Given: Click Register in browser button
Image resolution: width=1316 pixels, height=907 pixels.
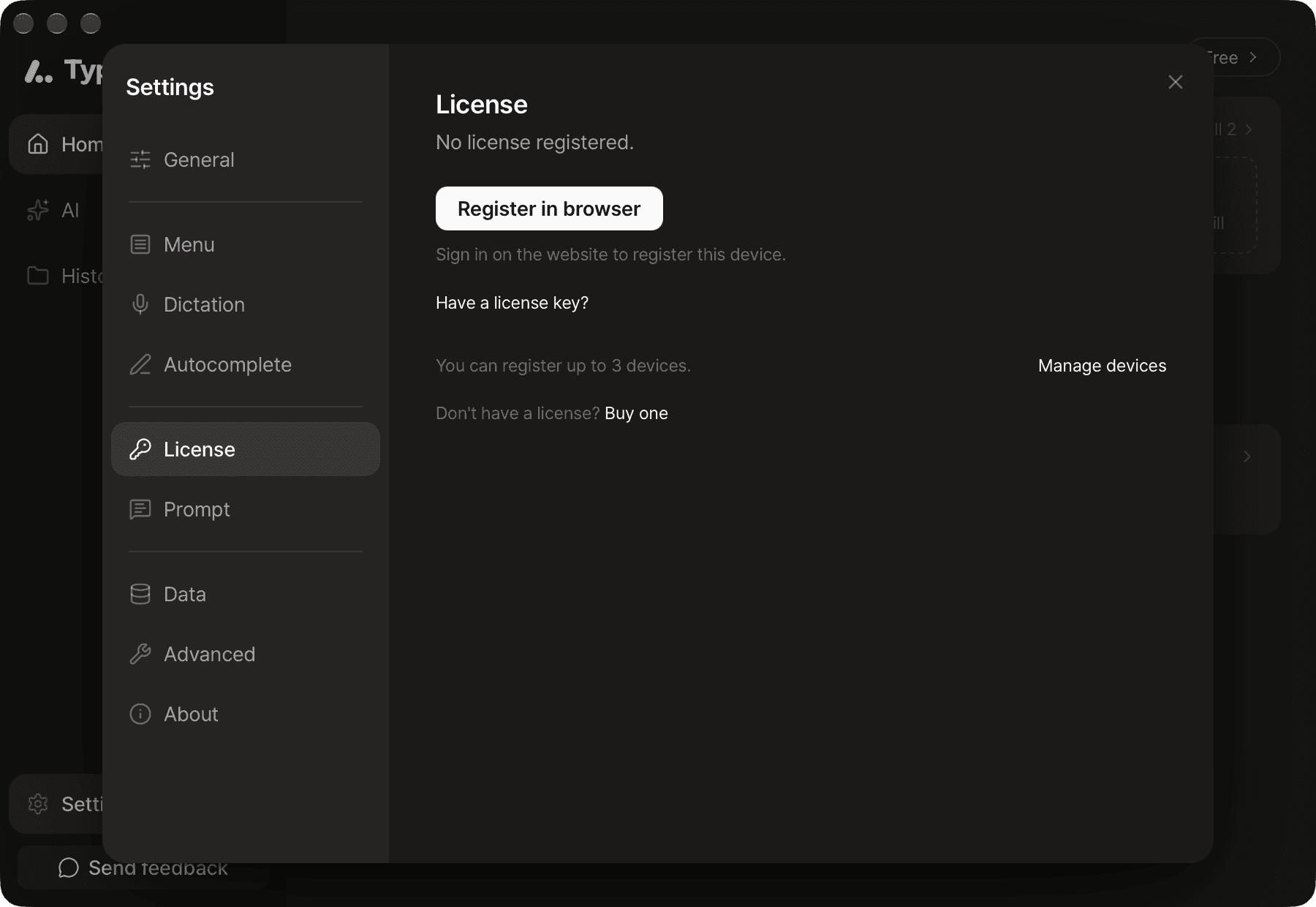Looking at the screenshot, I should click(x=549, y=208).
